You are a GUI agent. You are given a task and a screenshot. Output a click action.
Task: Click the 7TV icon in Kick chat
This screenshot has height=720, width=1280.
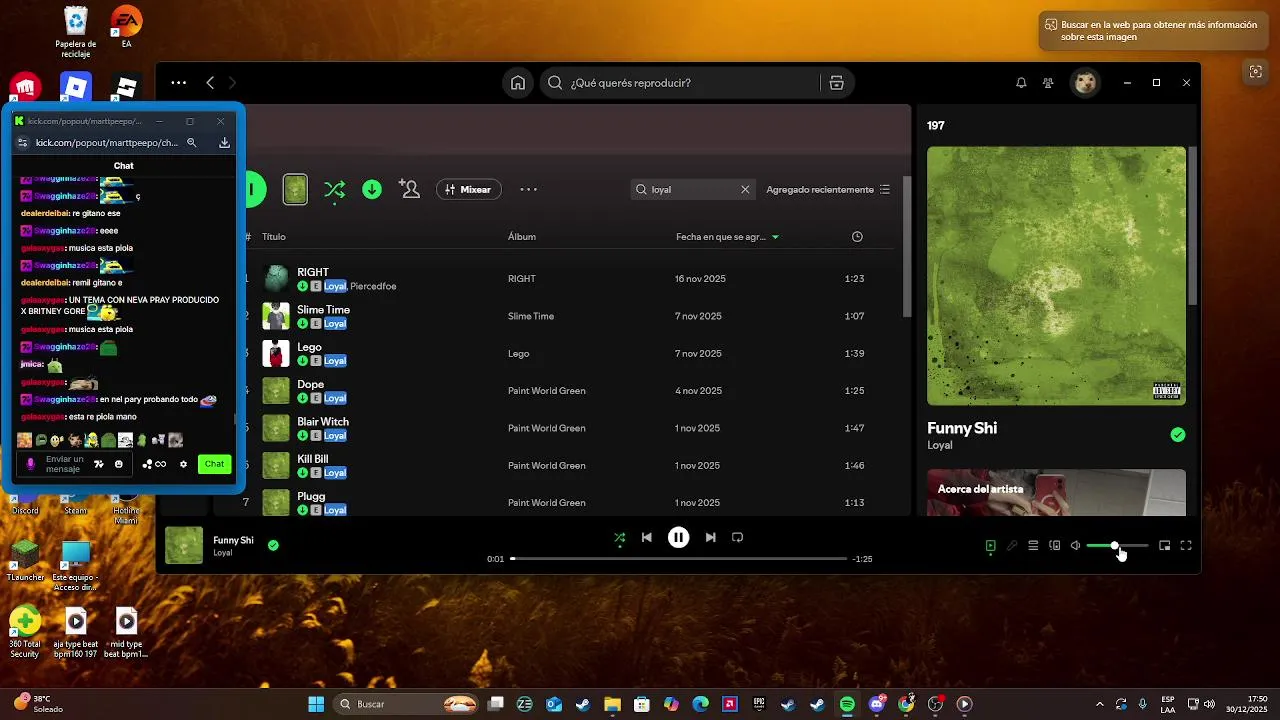pyautogui.click(x=98, y=464)
